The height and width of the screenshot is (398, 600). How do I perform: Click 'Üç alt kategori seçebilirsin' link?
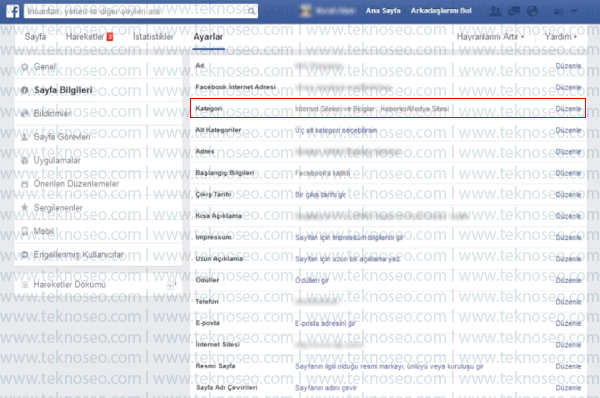pyautogui.click(x=336, y=130)
